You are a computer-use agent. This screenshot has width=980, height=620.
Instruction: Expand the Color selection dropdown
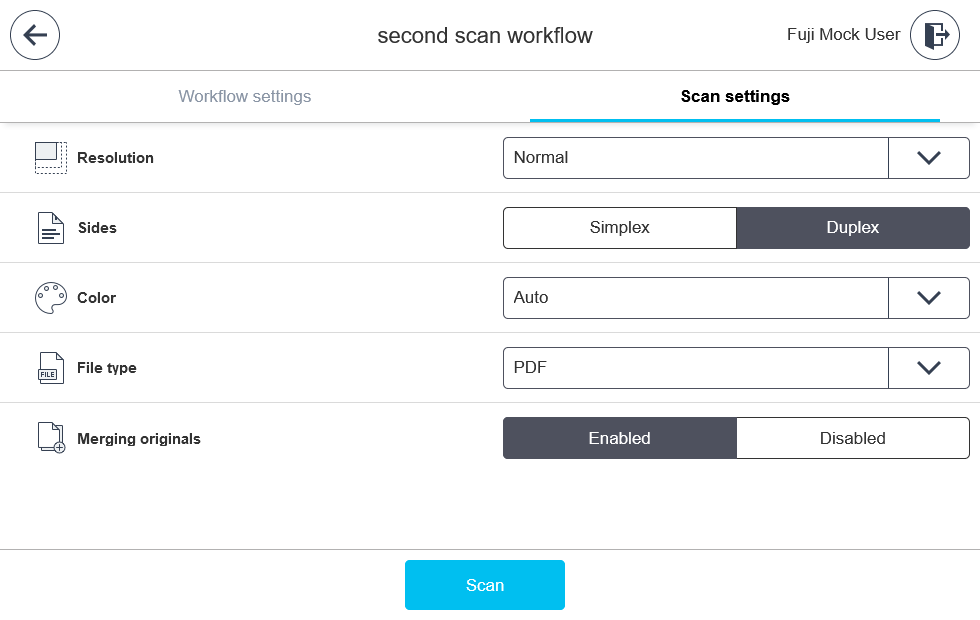(929, 297)
